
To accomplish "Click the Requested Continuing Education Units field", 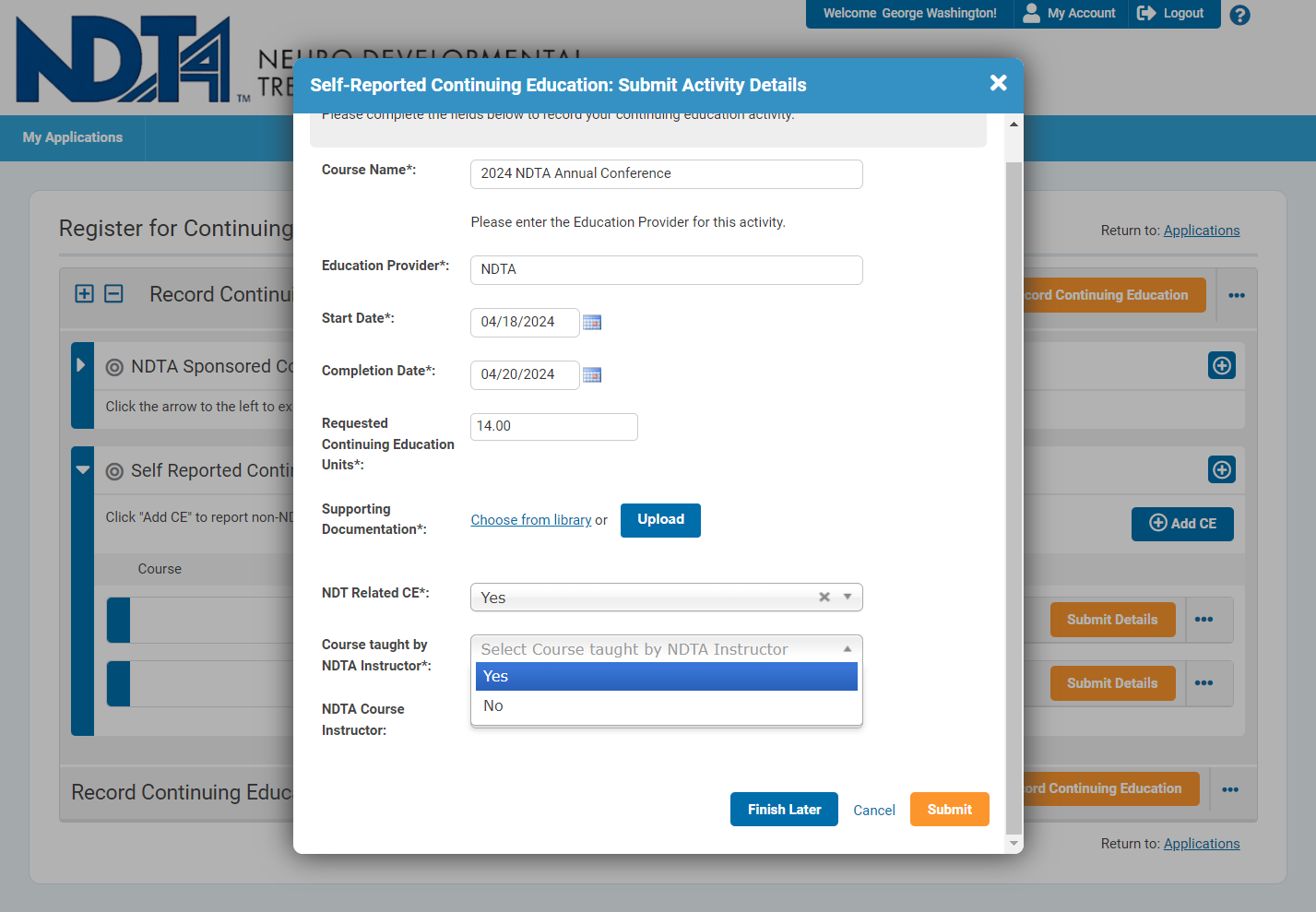I will coord(553,426).
